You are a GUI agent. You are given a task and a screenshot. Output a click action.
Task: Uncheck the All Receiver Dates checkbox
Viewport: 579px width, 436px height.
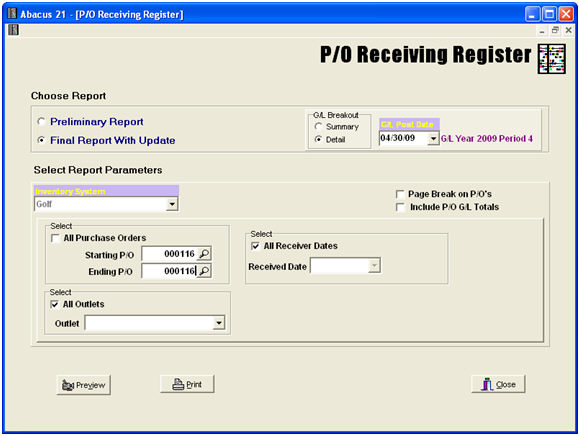[255, 246]
